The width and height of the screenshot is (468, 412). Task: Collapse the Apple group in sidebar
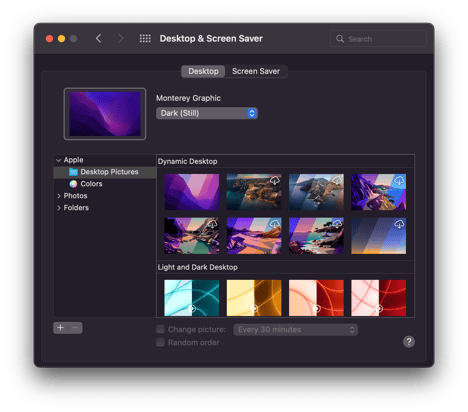(x=58, y=160)
